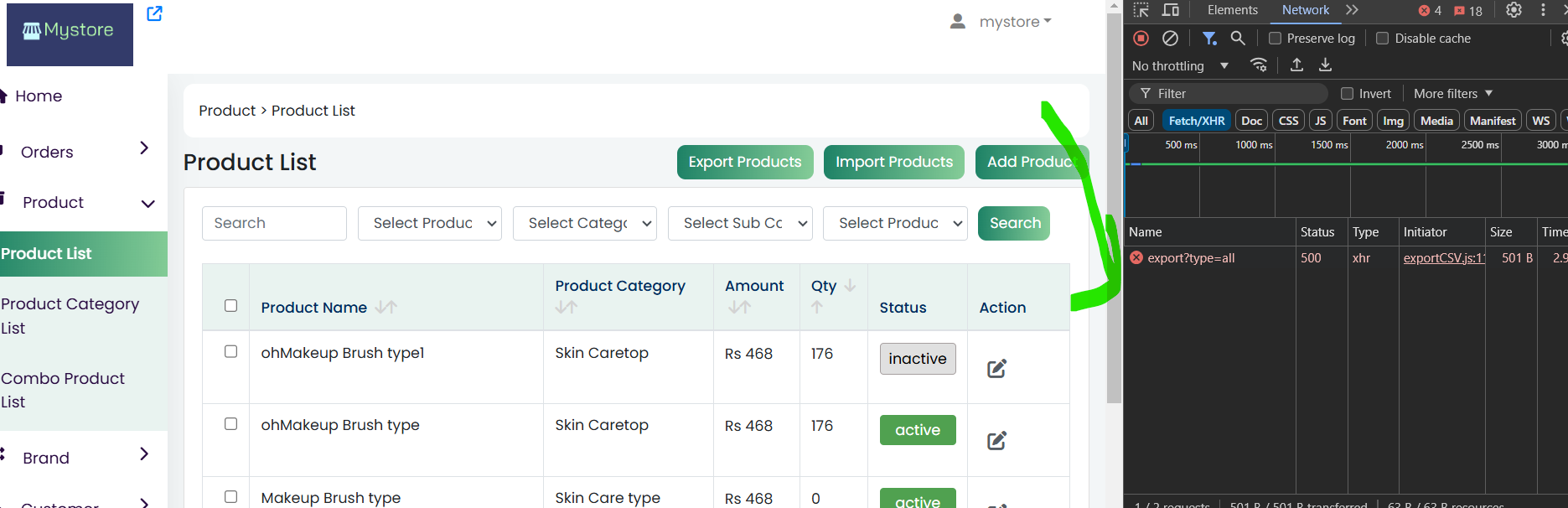The image size is (1568, 508).
Task: Click the user profile avatar icon
Action: click(957, 22)
